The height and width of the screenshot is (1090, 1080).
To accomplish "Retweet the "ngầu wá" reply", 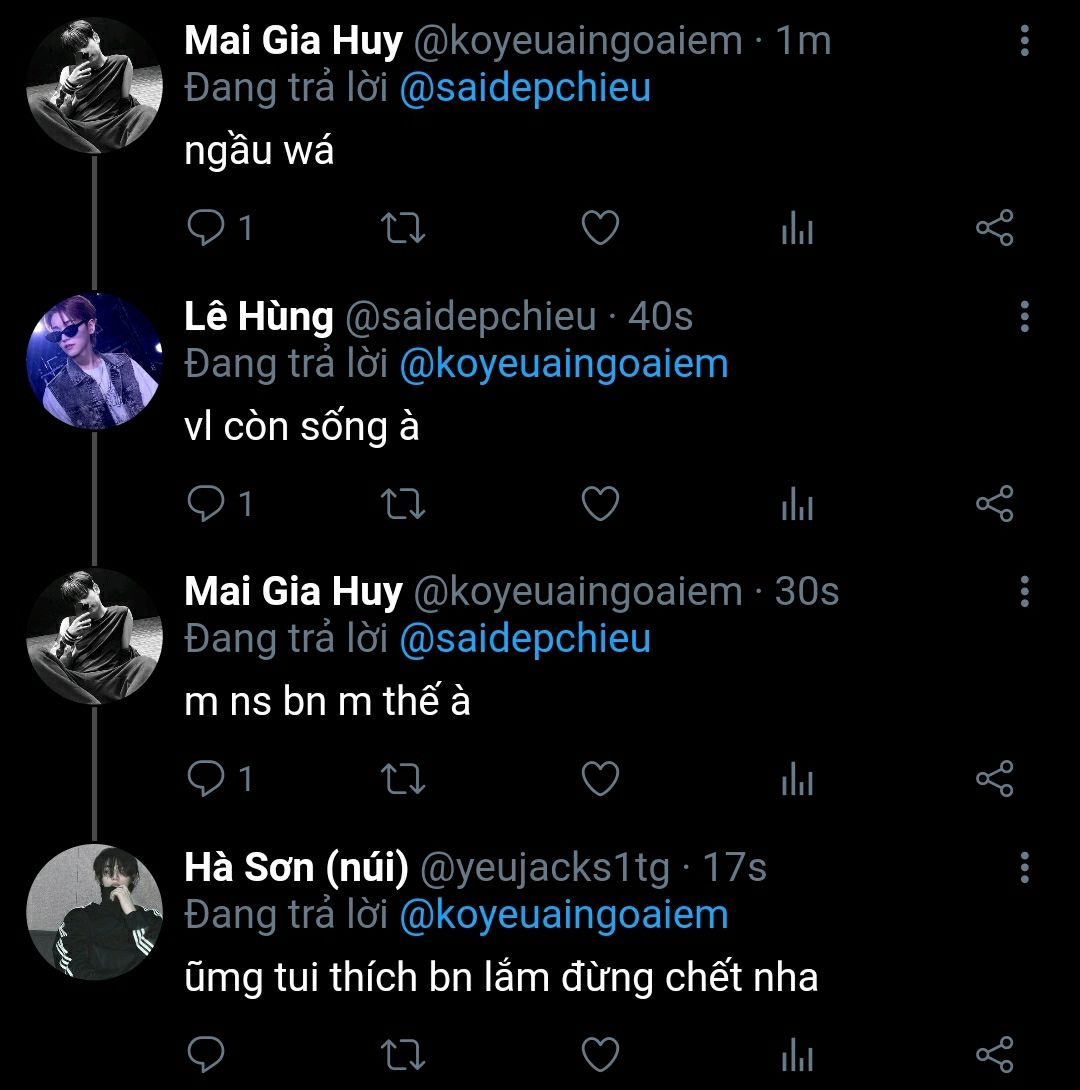I will click(404, 229).
